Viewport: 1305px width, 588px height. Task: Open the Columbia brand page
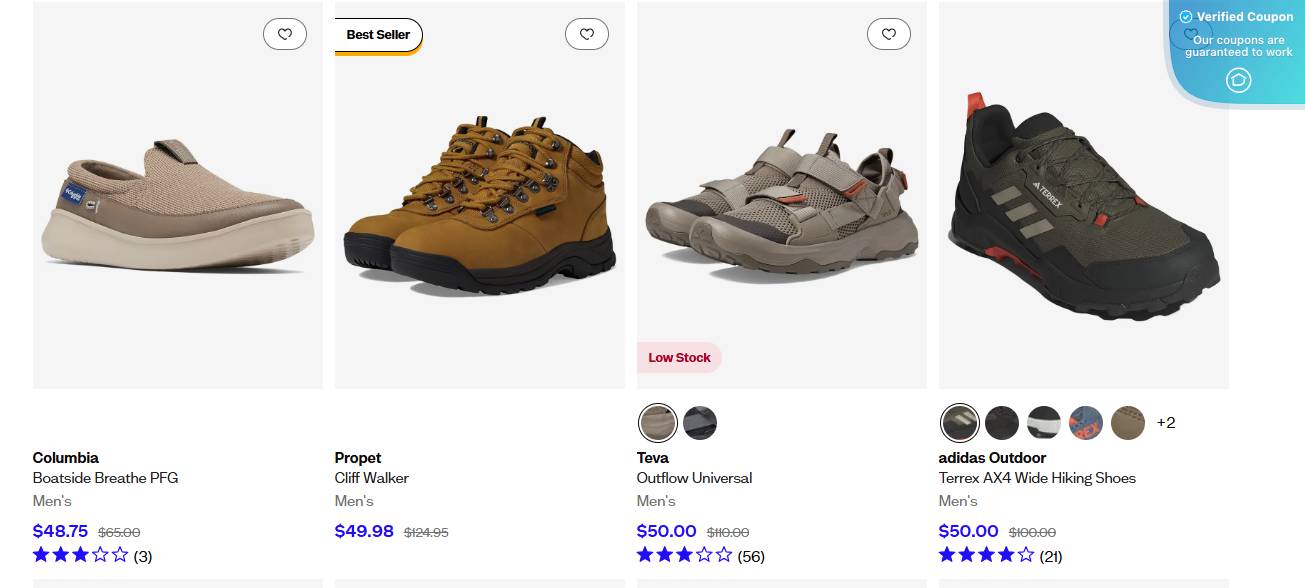coord(64,457)
